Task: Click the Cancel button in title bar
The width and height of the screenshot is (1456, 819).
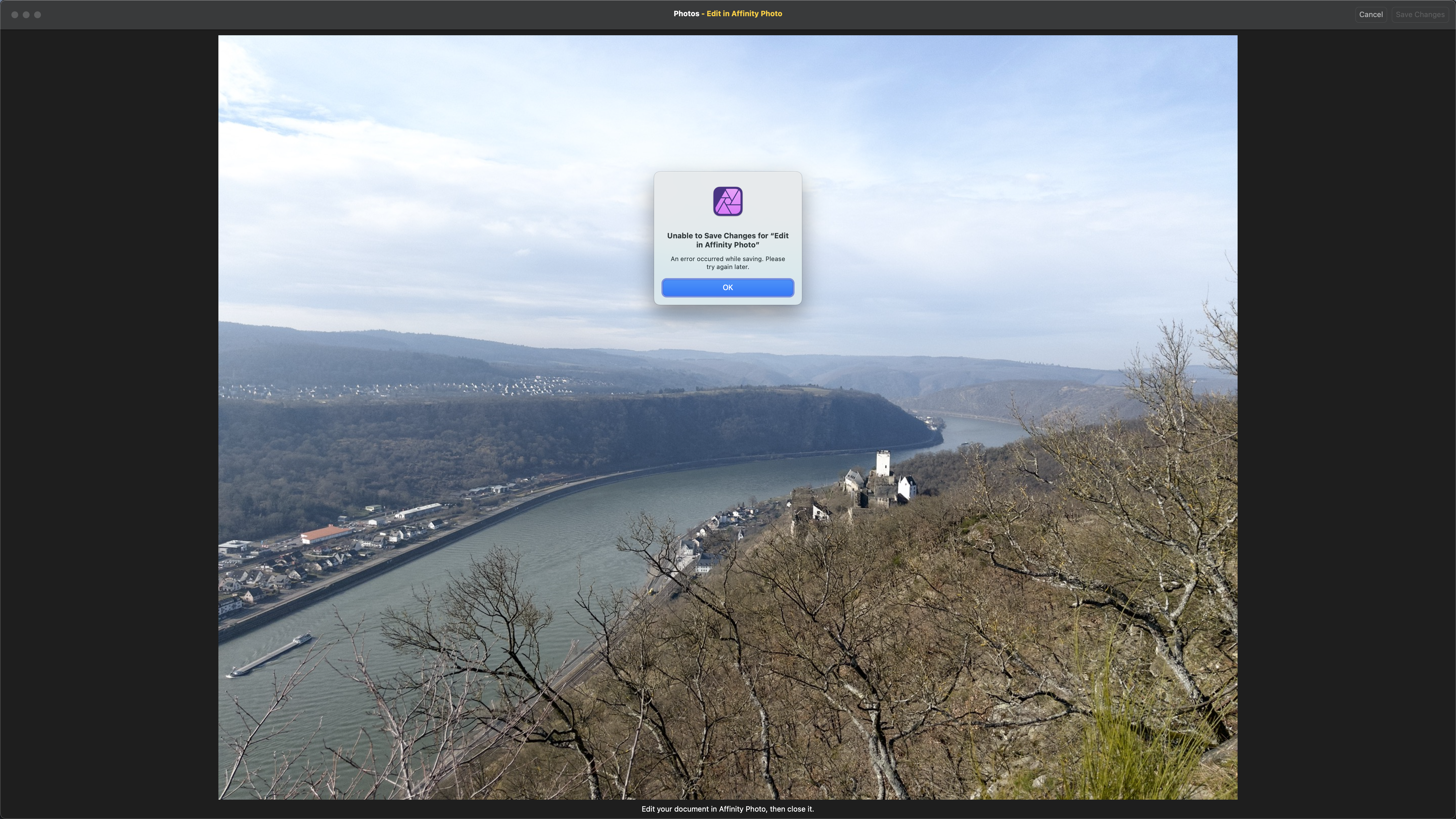Action: pyautogui.click(x=1371, y=14)
